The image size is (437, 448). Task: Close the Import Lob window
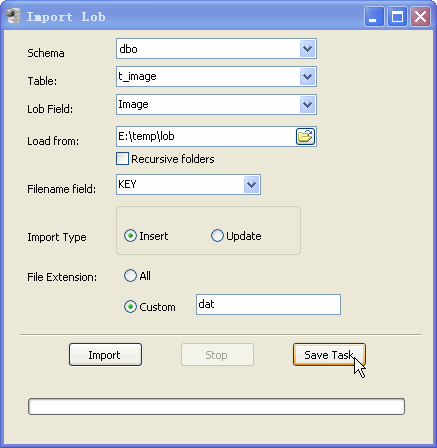point(420,16)
